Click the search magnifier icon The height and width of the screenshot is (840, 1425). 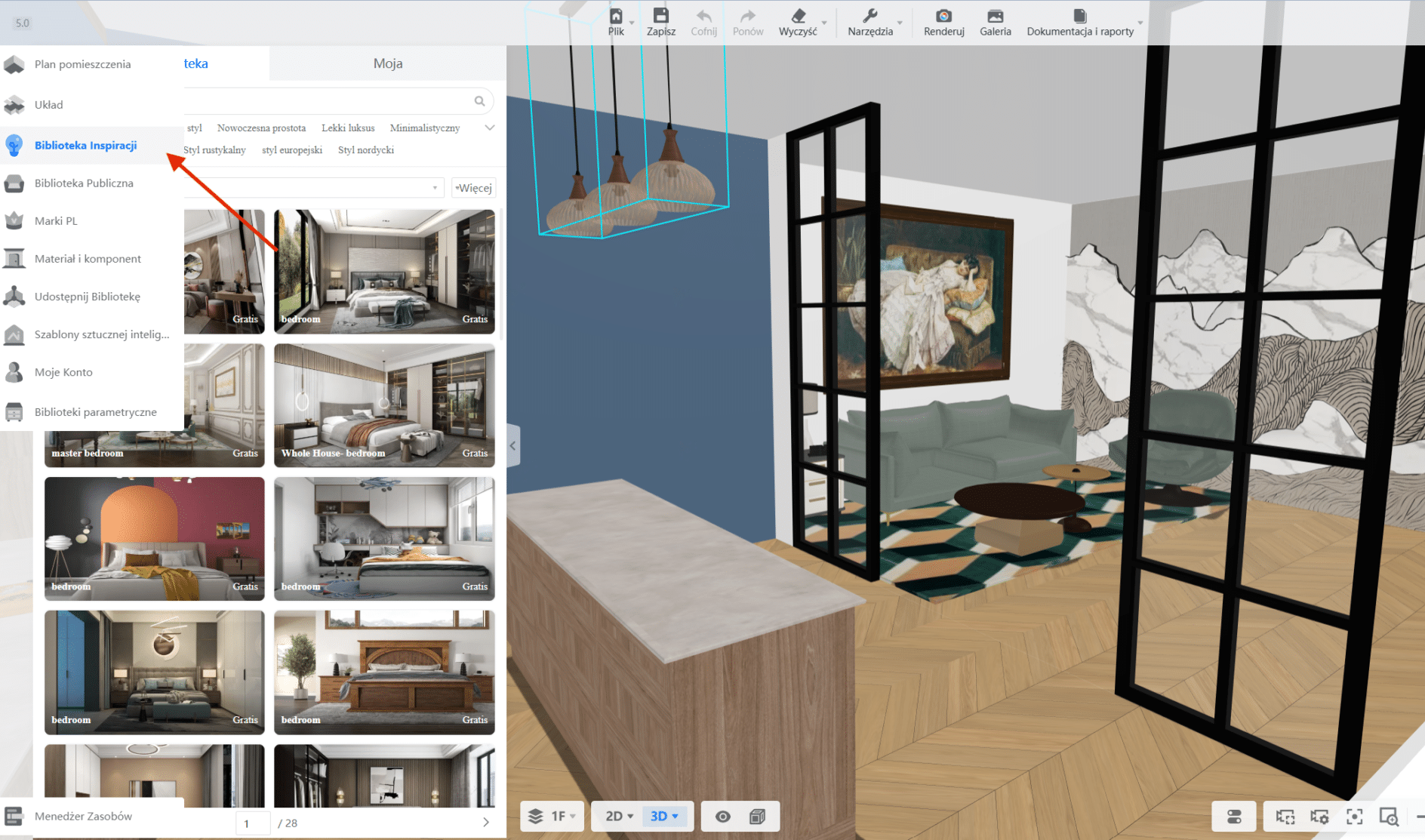pyautogui.click(x=479, y=101)
